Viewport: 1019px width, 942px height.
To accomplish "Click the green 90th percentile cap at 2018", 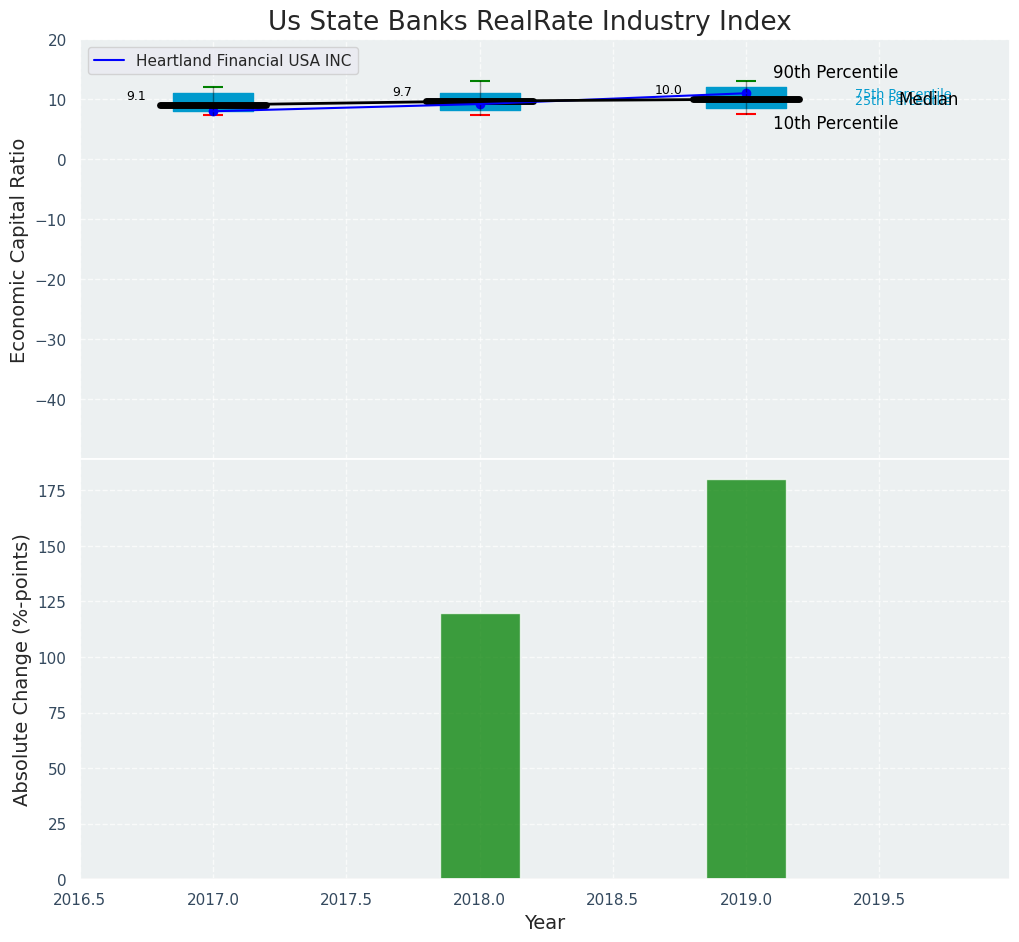I will [480, 81].
